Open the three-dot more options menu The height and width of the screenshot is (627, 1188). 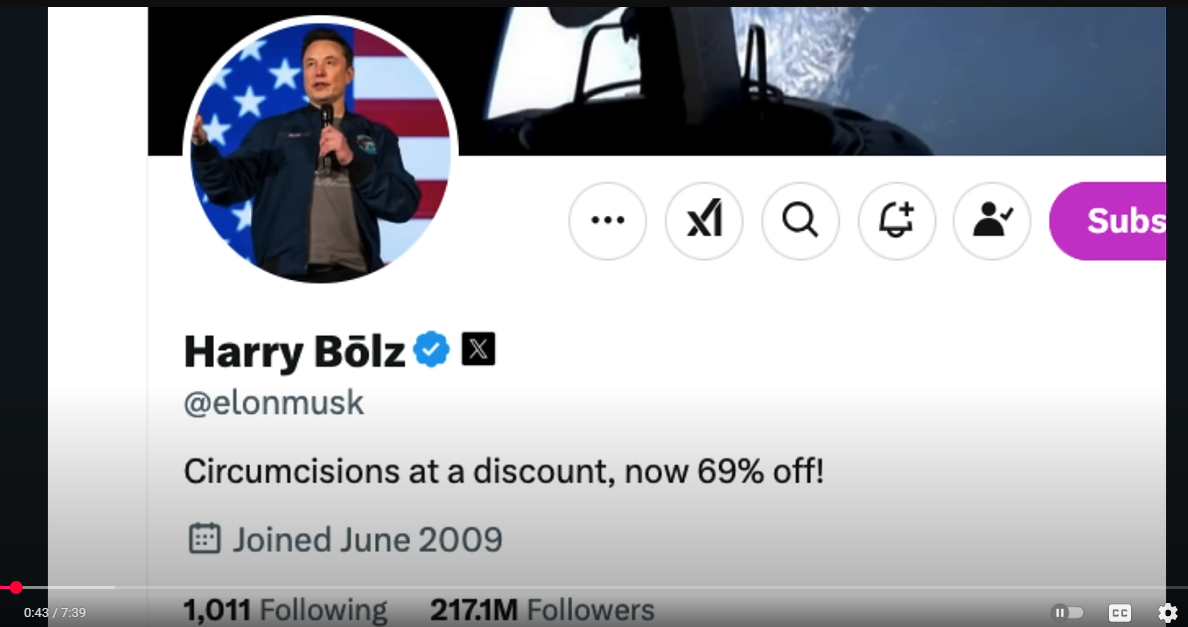[x=608, y=221]
